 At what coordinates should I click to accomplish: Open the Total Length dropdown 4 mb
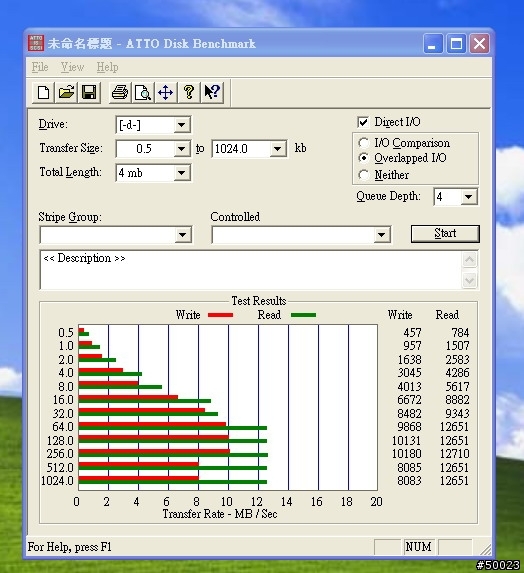pyautogui.click(x=181, y=173)
